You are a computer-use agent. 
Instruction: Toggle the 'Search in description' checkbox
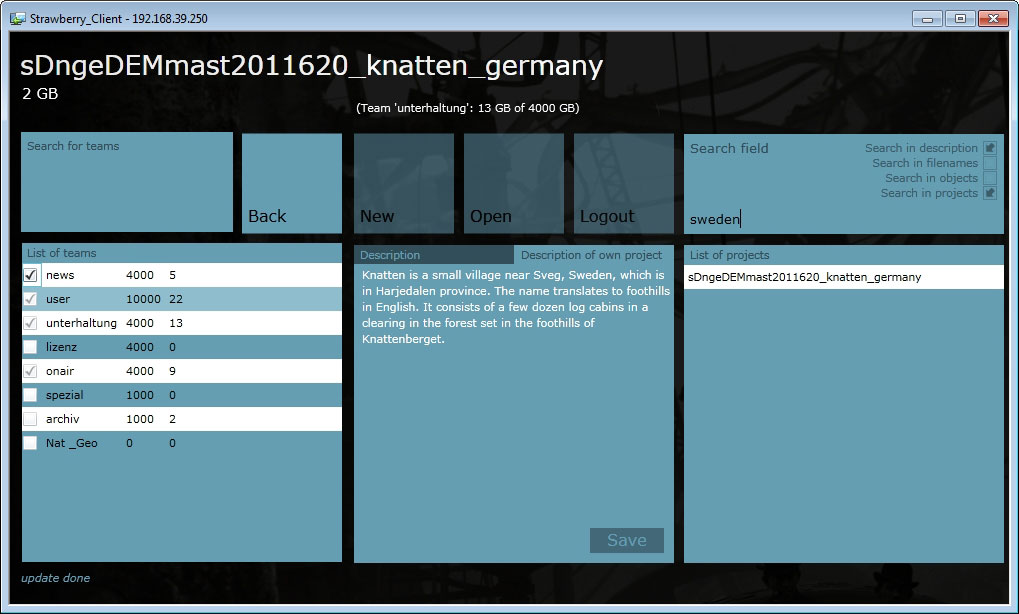pos(990,148)
